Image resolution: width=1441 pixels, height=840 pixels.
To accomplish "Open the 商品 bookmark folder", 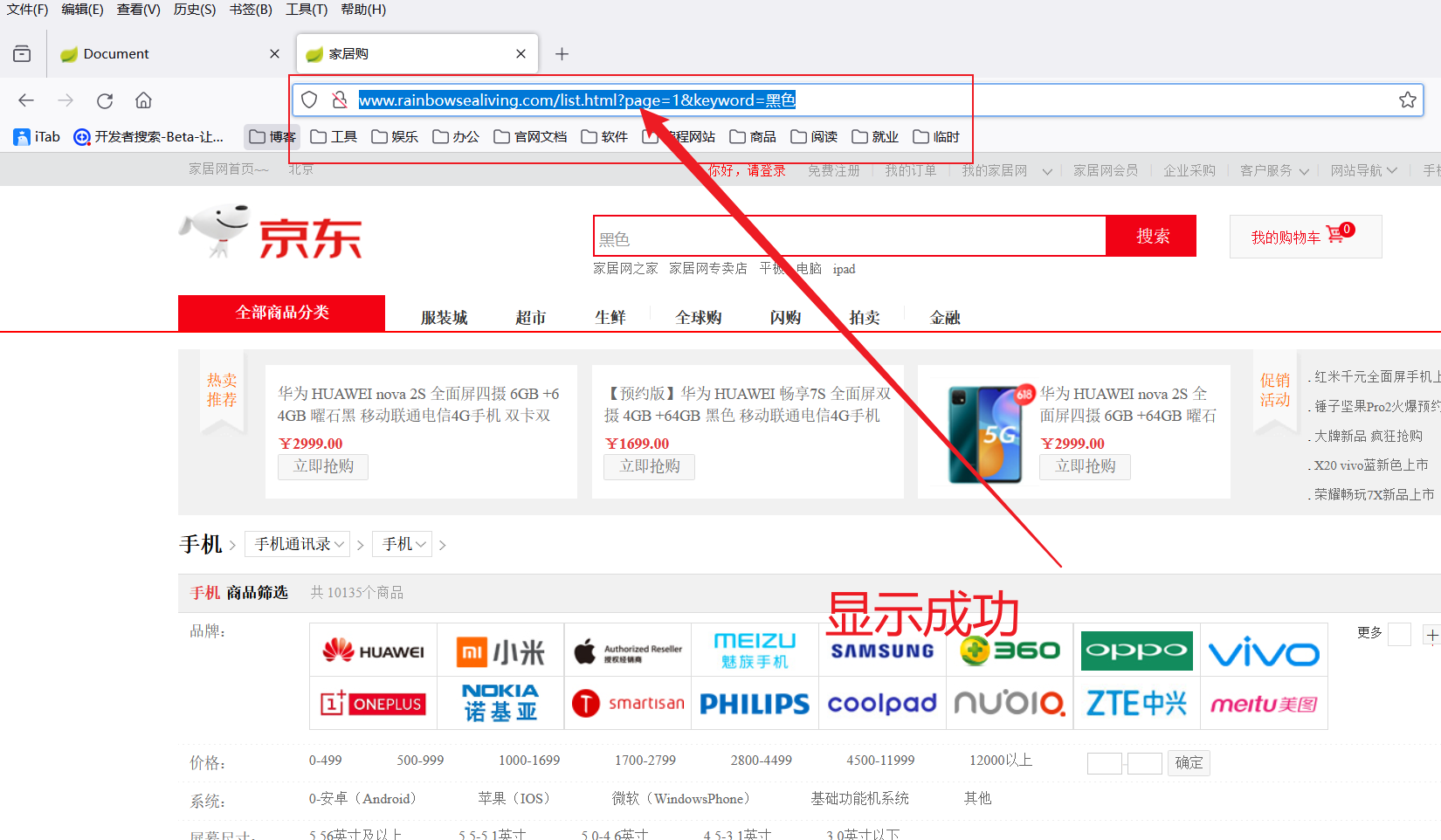I will tap(753, 137).
